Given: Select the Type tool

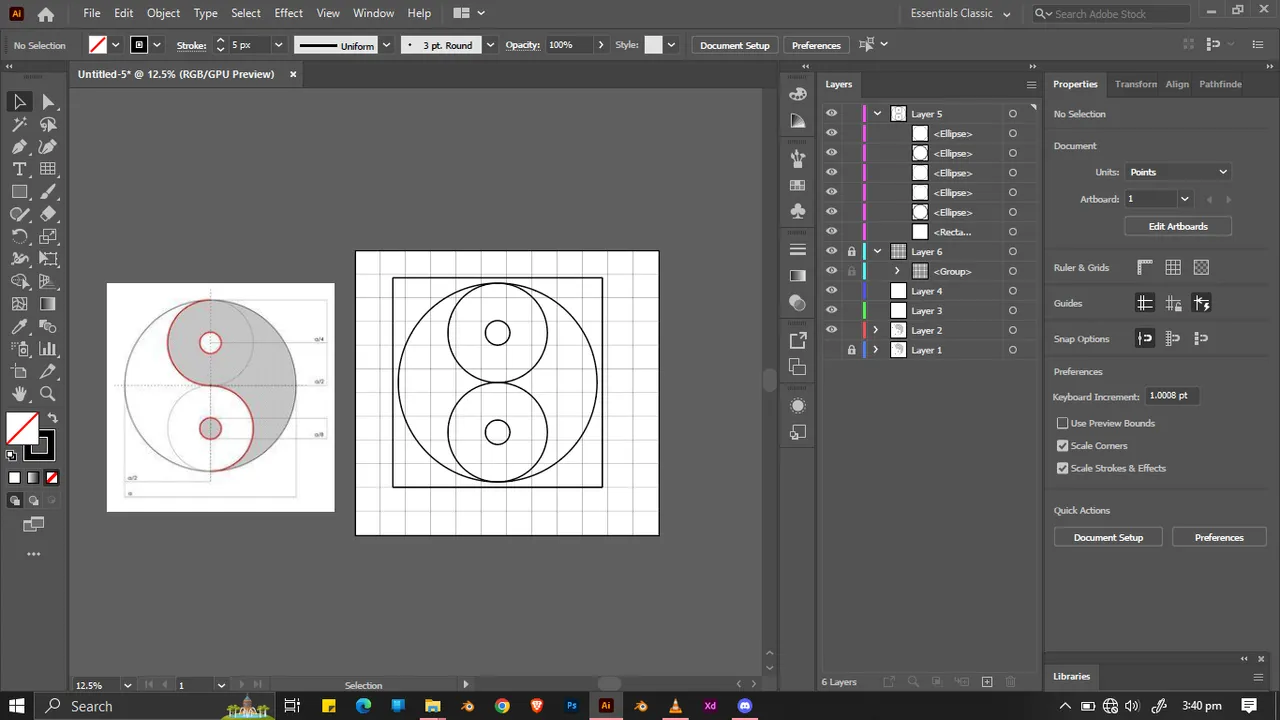Looking at the screenshot, I should click(19, 169).
